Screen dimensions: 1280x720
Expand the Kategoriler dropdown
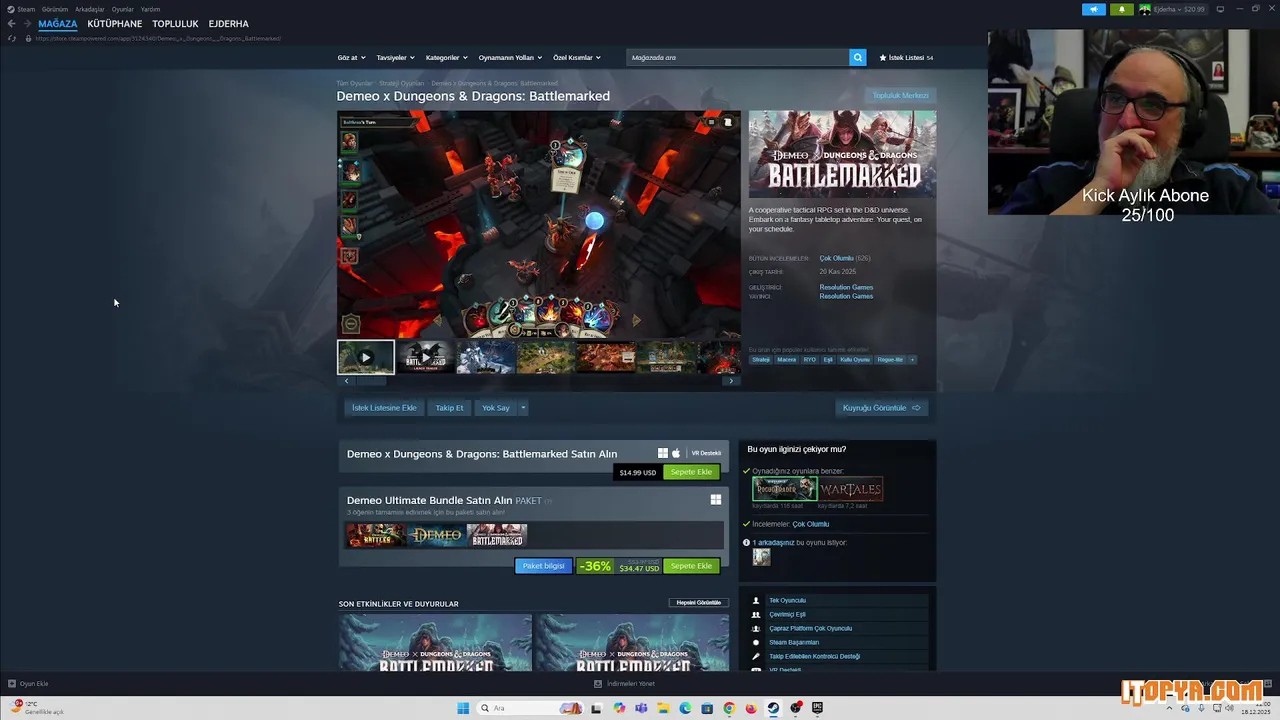[446, 58]
